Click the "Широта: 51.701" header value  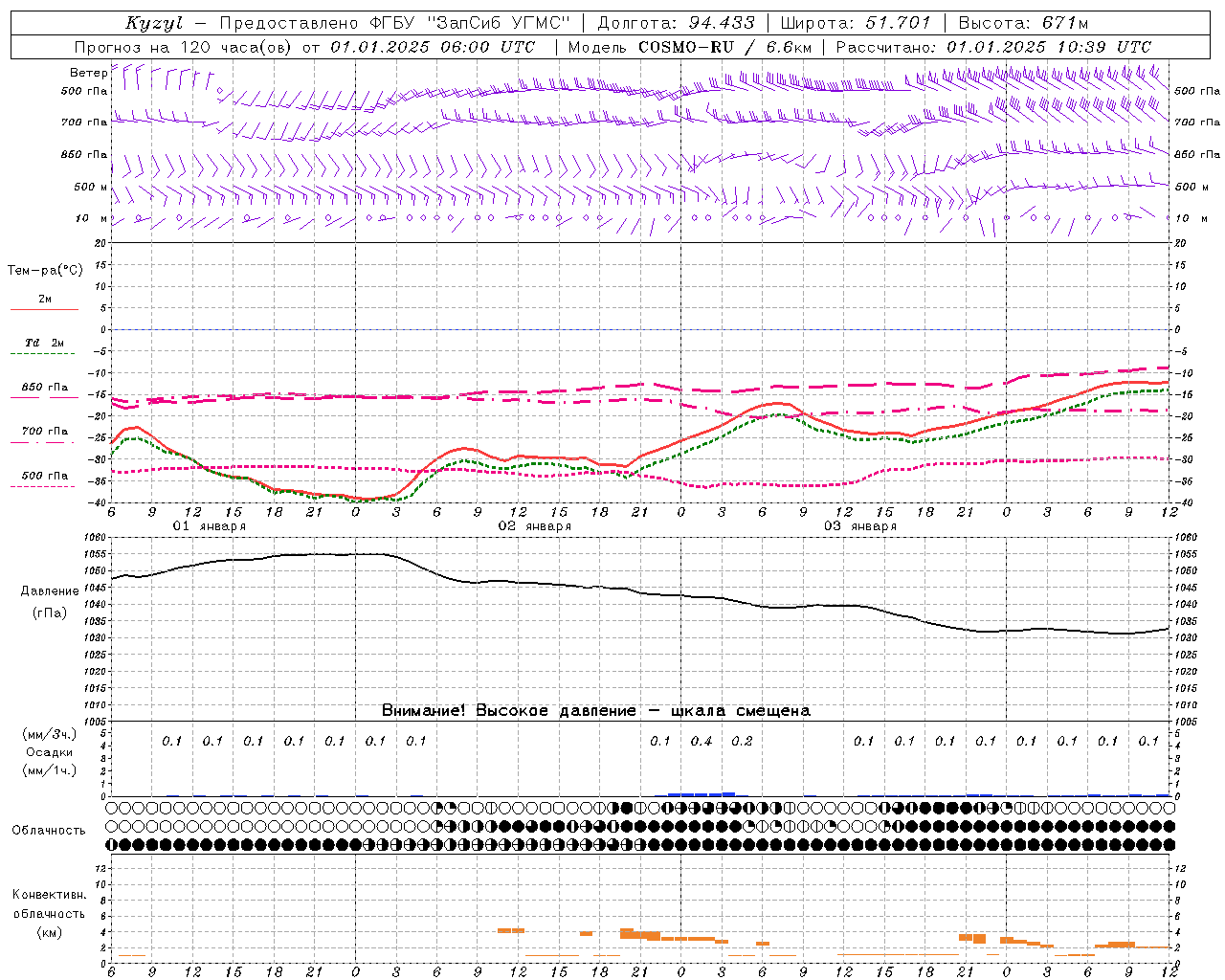(x=857, y=23)
